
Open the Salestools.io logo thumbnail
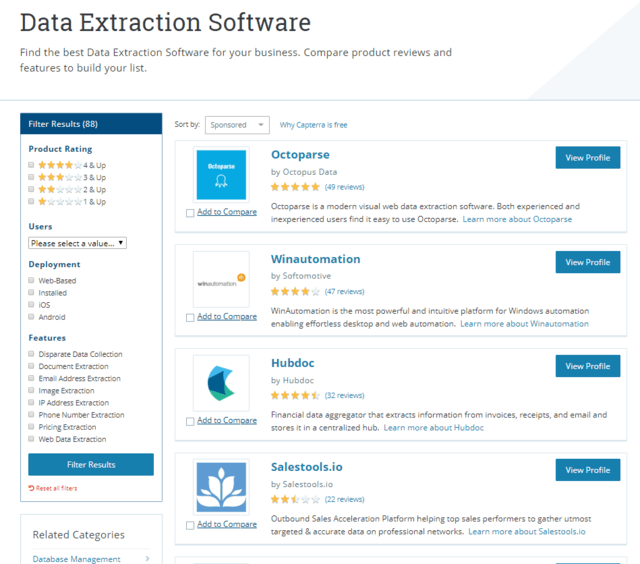coord(221,487)
